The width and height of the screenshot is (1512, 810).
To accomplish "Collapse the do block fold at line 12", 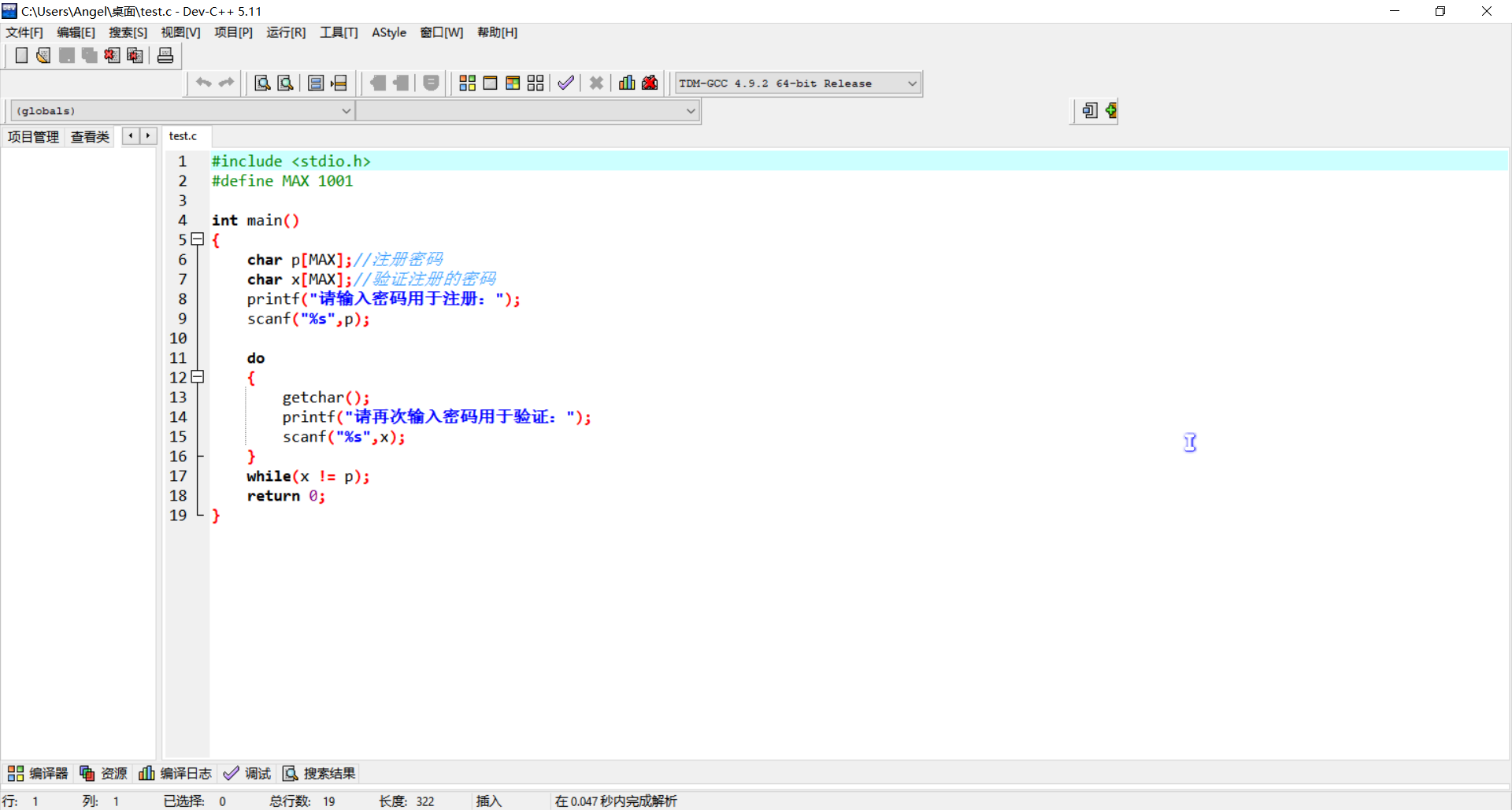I will click(198, 377).
